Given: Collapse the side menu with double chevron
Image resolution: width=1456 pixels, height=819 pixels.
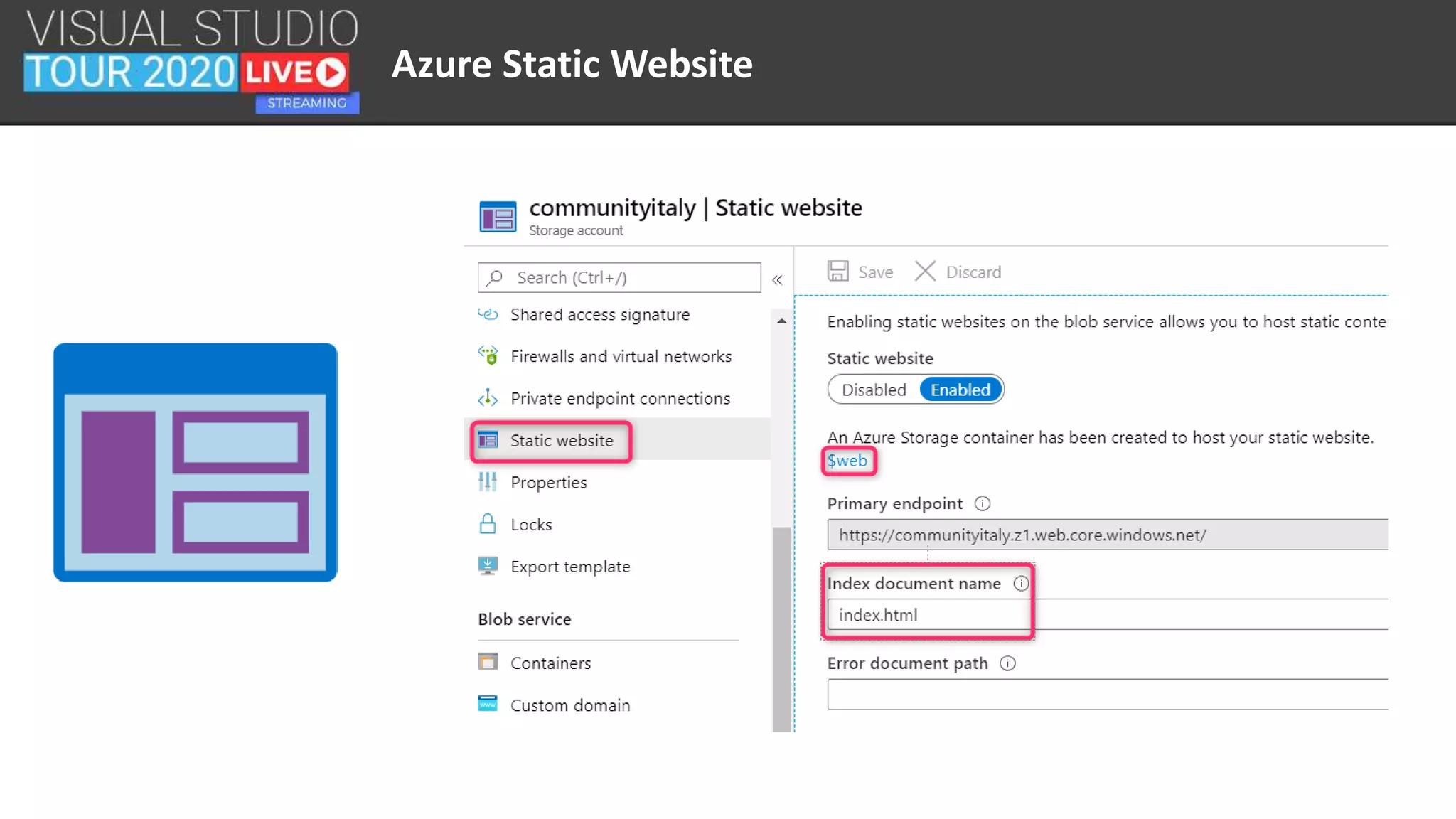Looking at the screenshot, I should tap(777, 279).
